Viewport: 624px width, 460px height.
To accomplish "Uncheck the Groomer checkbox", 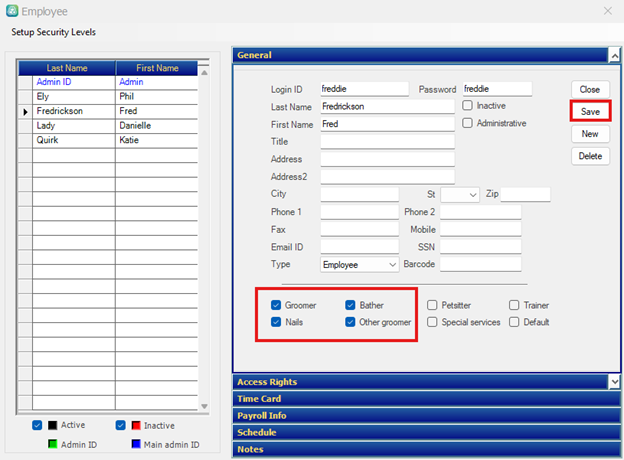I will 276,305.
